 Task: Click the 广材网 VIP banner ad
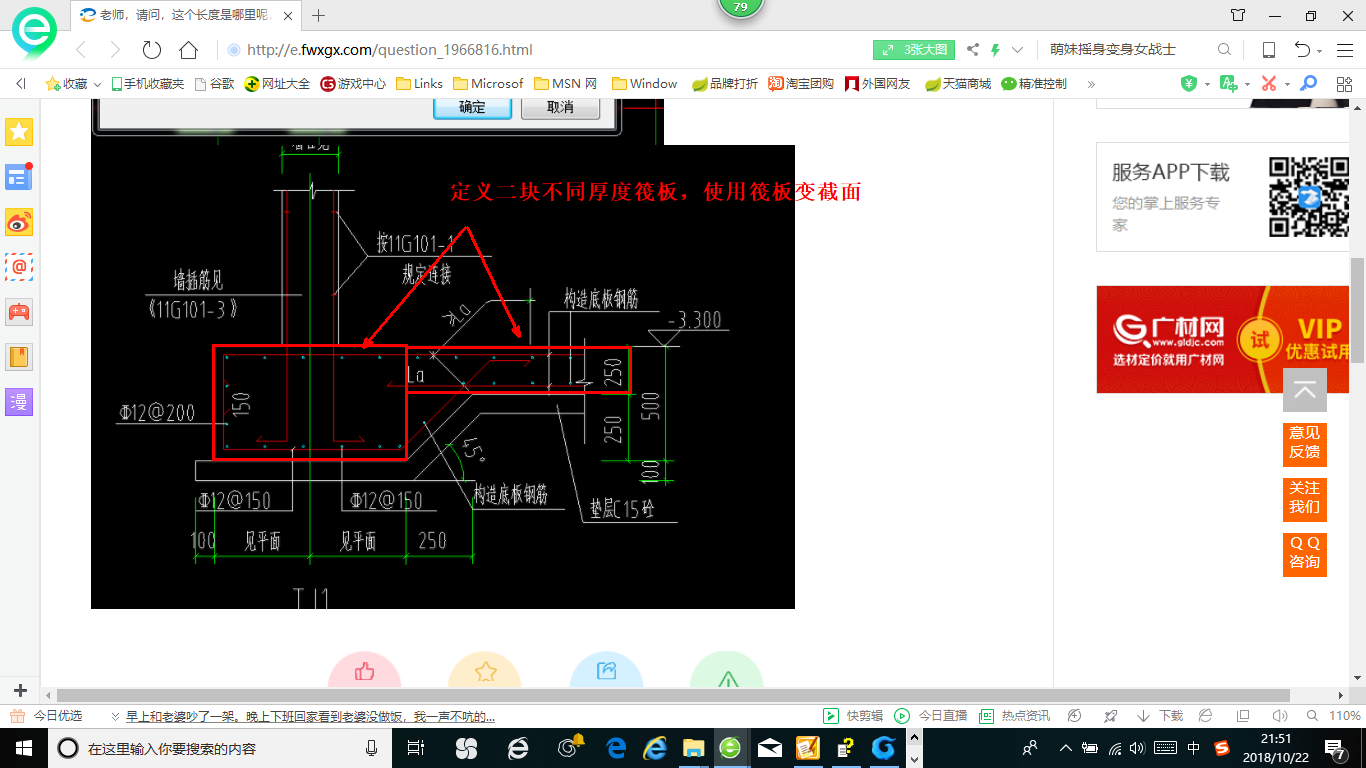tap(1224, 339)
